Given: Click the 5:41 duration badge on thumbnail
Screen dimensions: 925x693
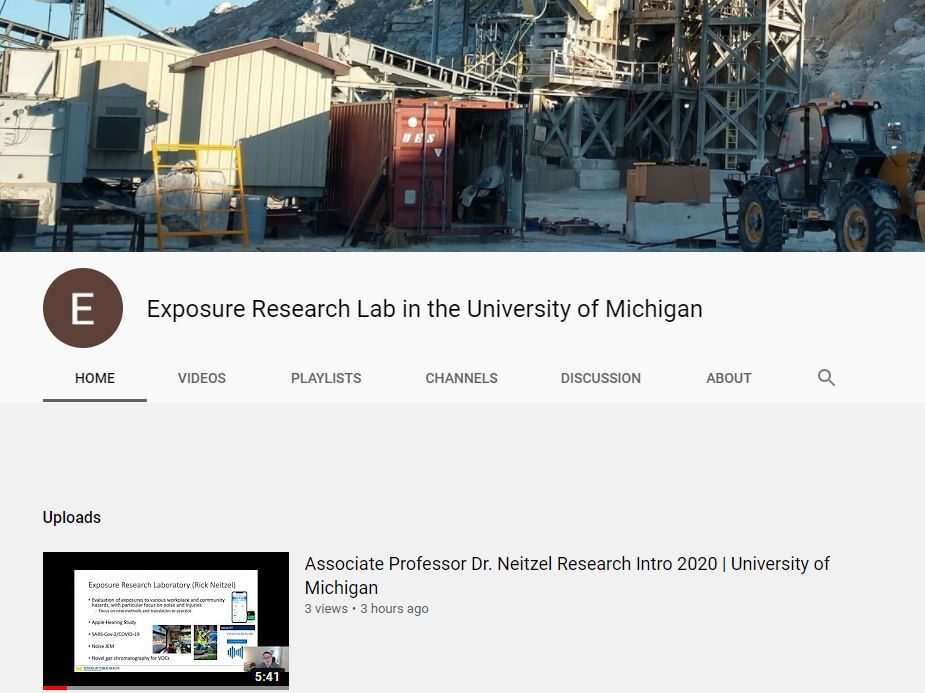Looking at the screenshot, I should point(267,677).
